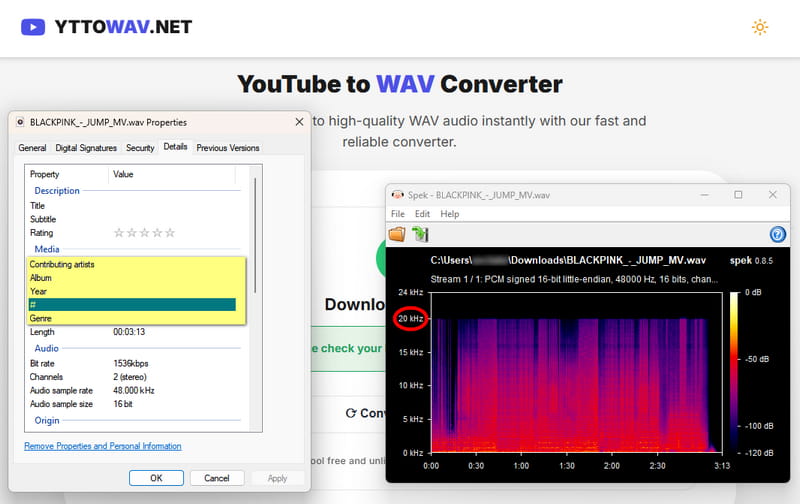This screenshot has height=504, width=800.
Task: Click the Origin group header
Action: [47, 420]
